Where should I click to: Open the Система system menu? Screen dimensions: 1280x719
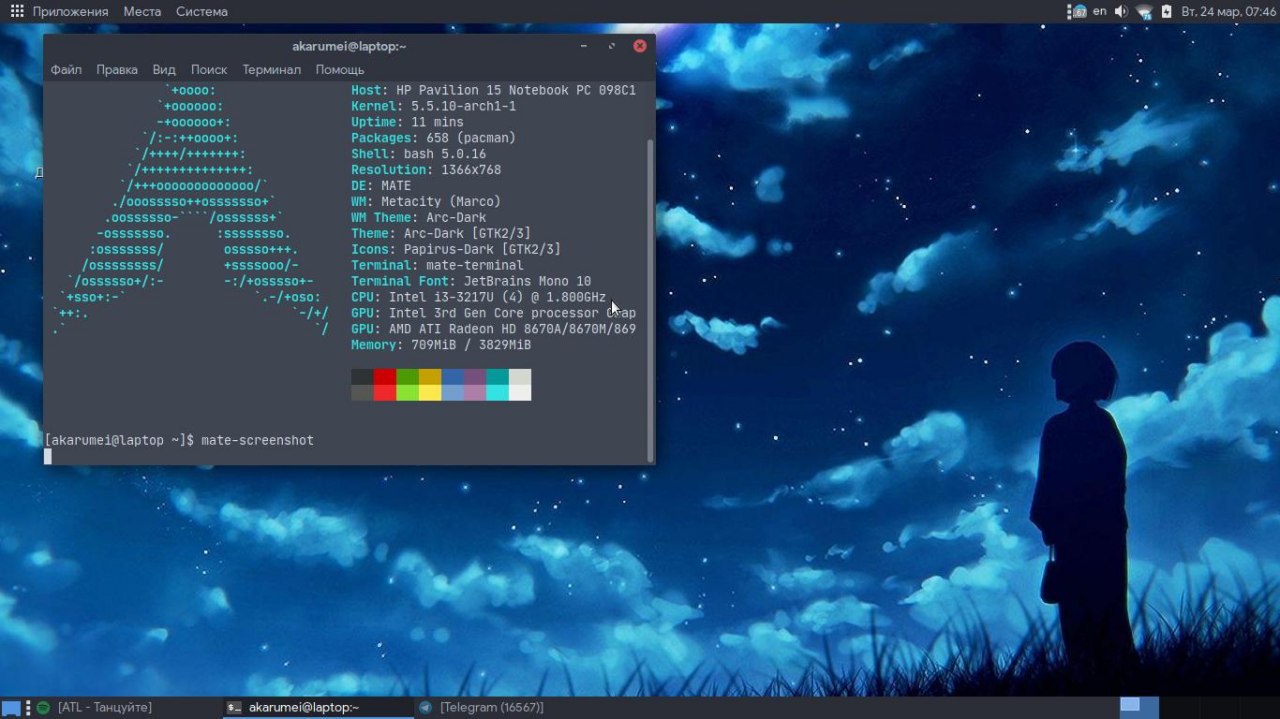coord(201,12)
